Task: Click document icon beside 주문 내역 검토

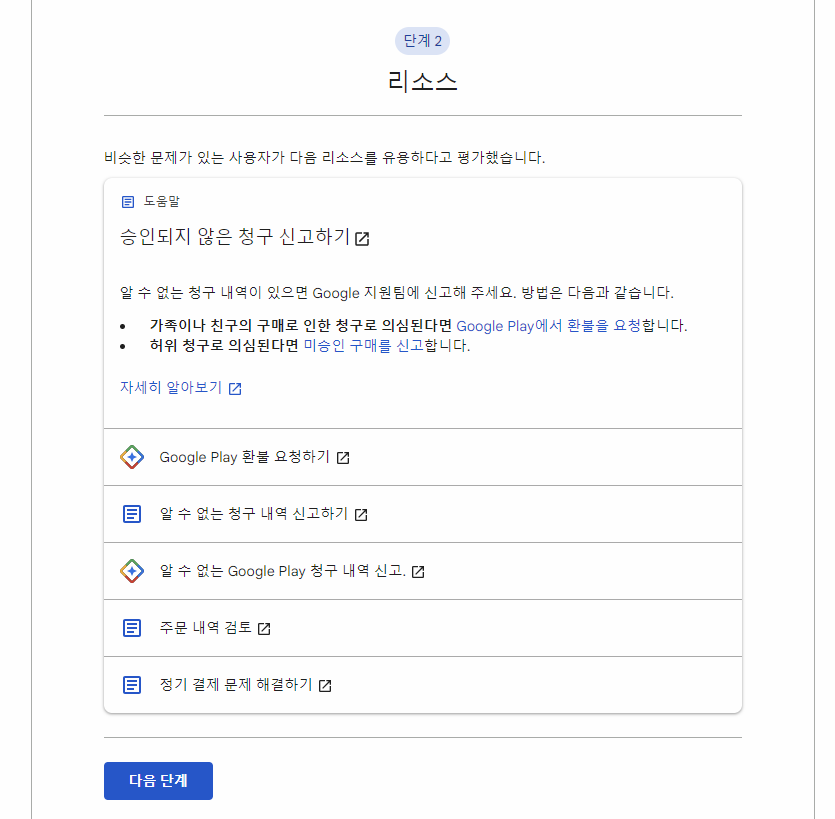Action: click(131, 628)
